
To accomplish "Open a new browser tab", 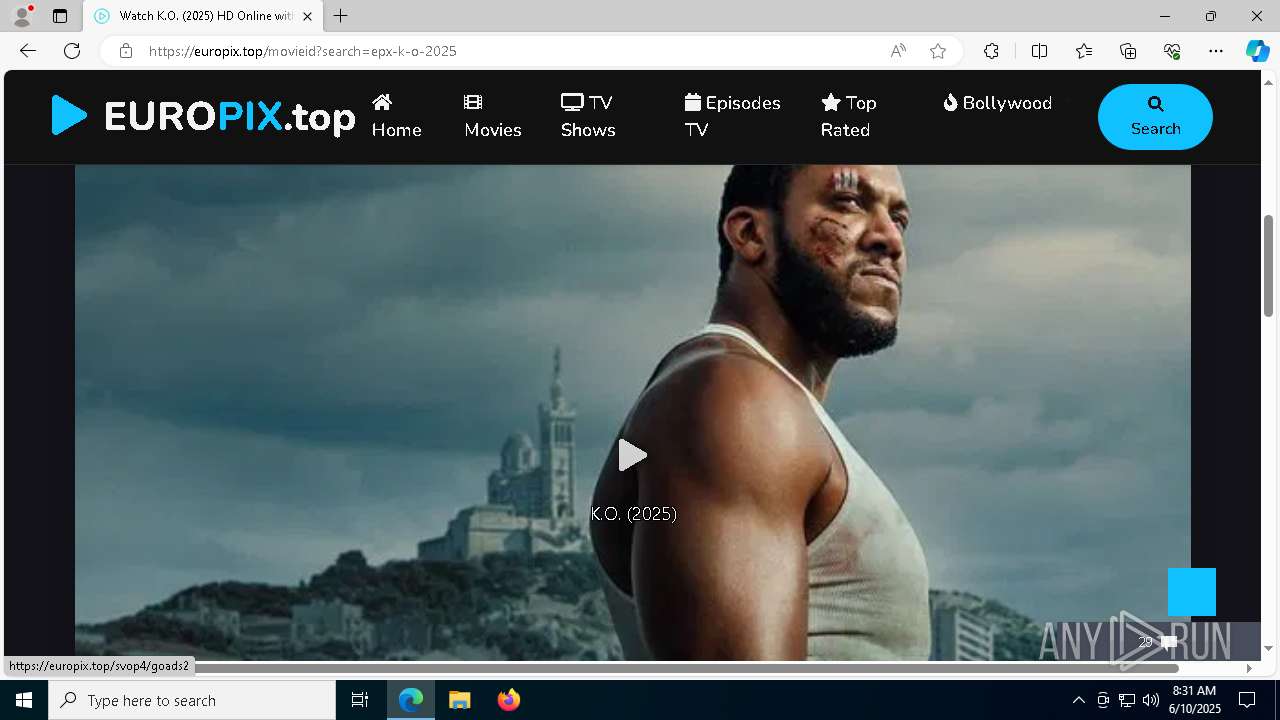I will coord(341,16).
